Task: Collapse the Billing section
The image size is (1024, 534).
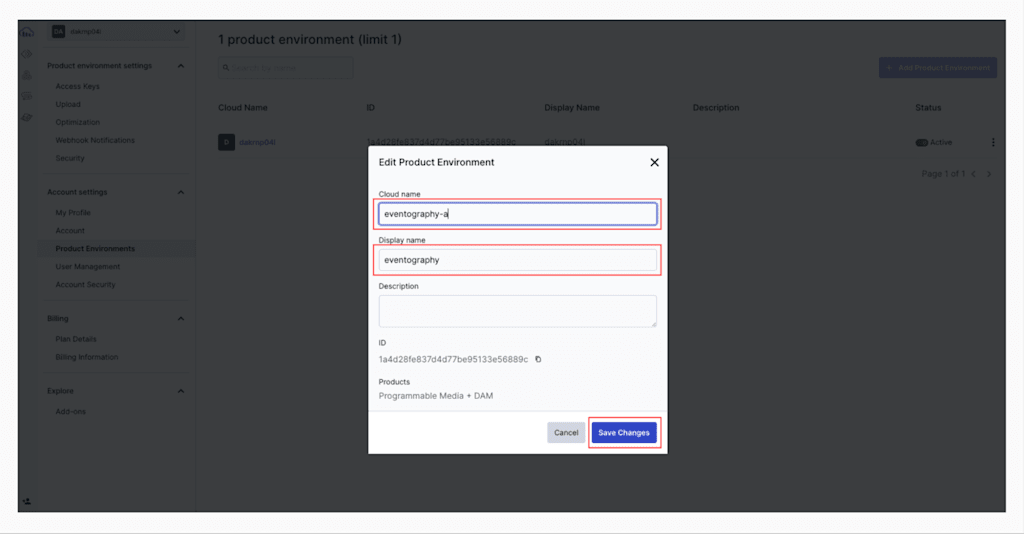Action: pyautogui.click(x=180, y=319)
